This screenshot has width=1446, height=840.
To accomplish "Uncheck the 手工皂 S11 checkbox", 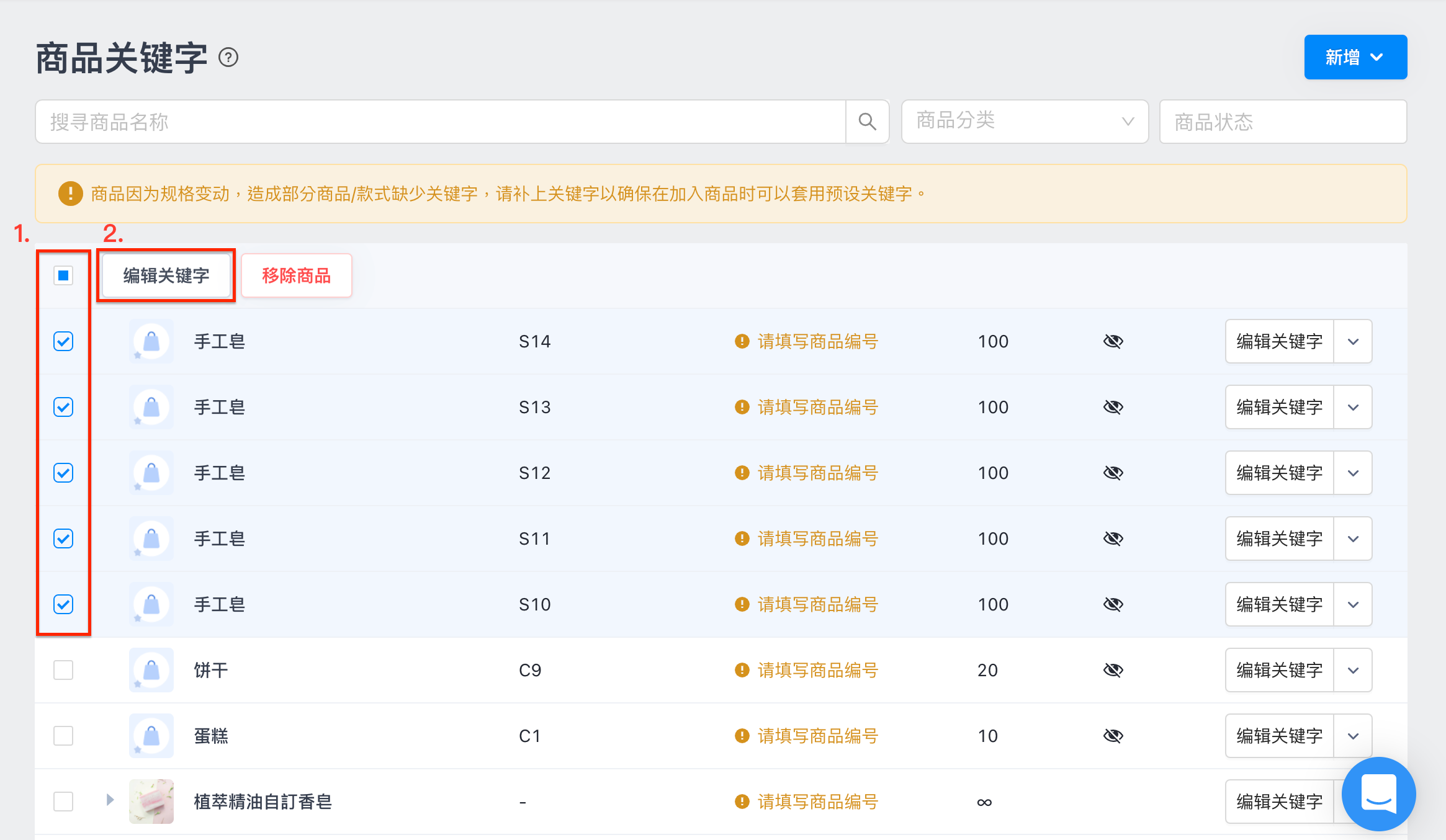I will tap(63, 538).
